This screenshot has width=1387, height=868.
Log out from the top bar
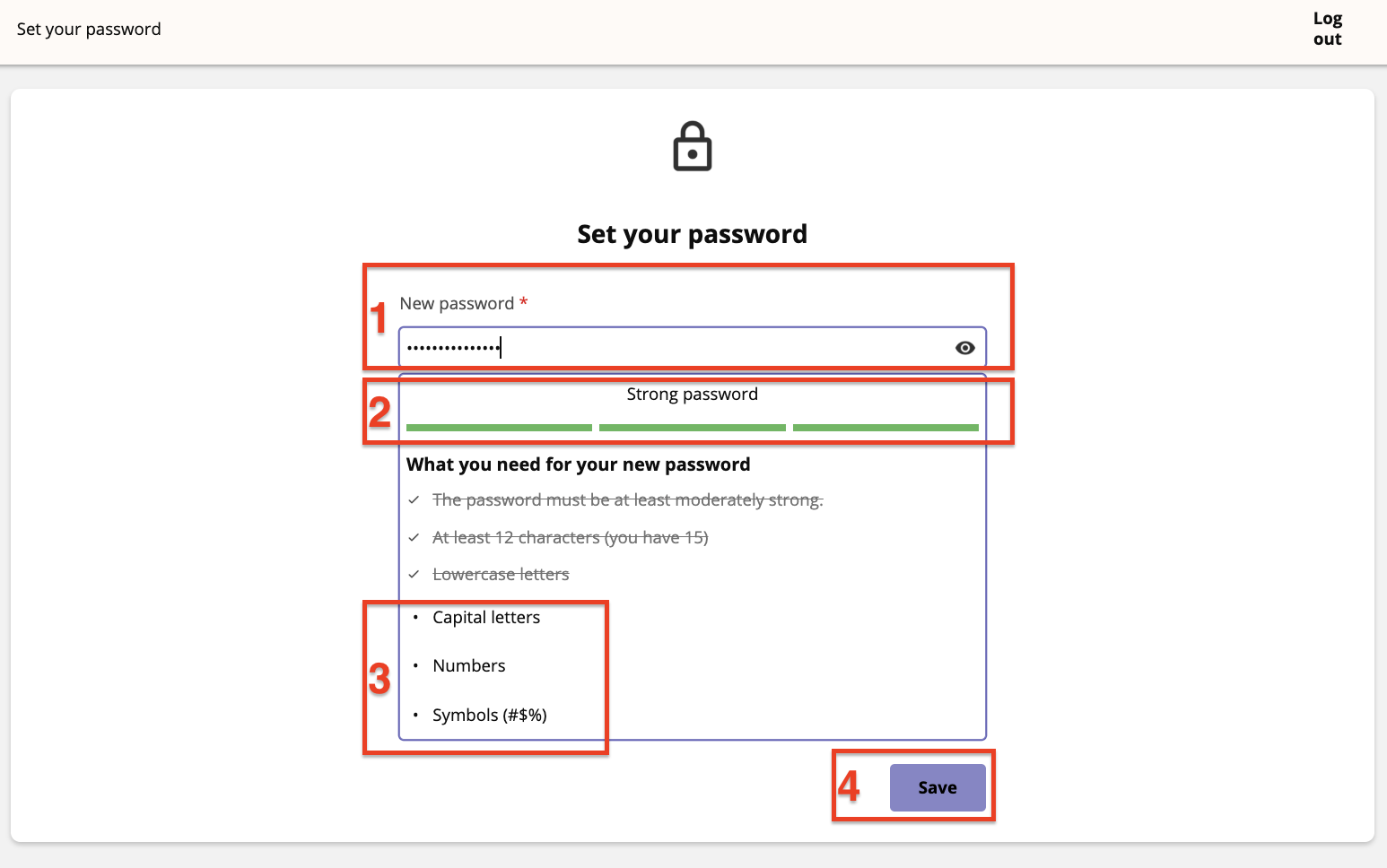1327,29
